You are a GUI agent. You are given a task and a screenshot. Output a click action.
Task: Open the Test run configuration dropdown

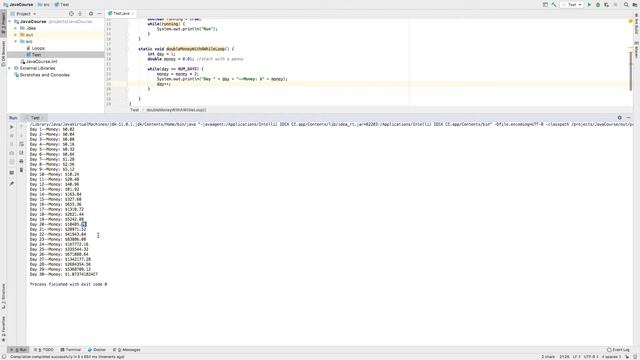click(x=572, y=4)
